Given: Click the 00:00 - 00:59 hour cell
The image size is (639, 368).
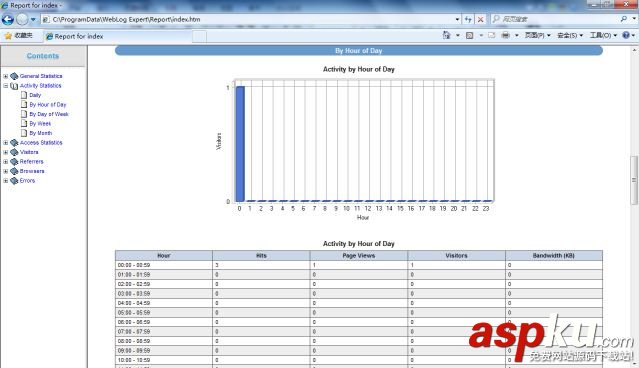Looking at the screenshot, I should (164, 265).
